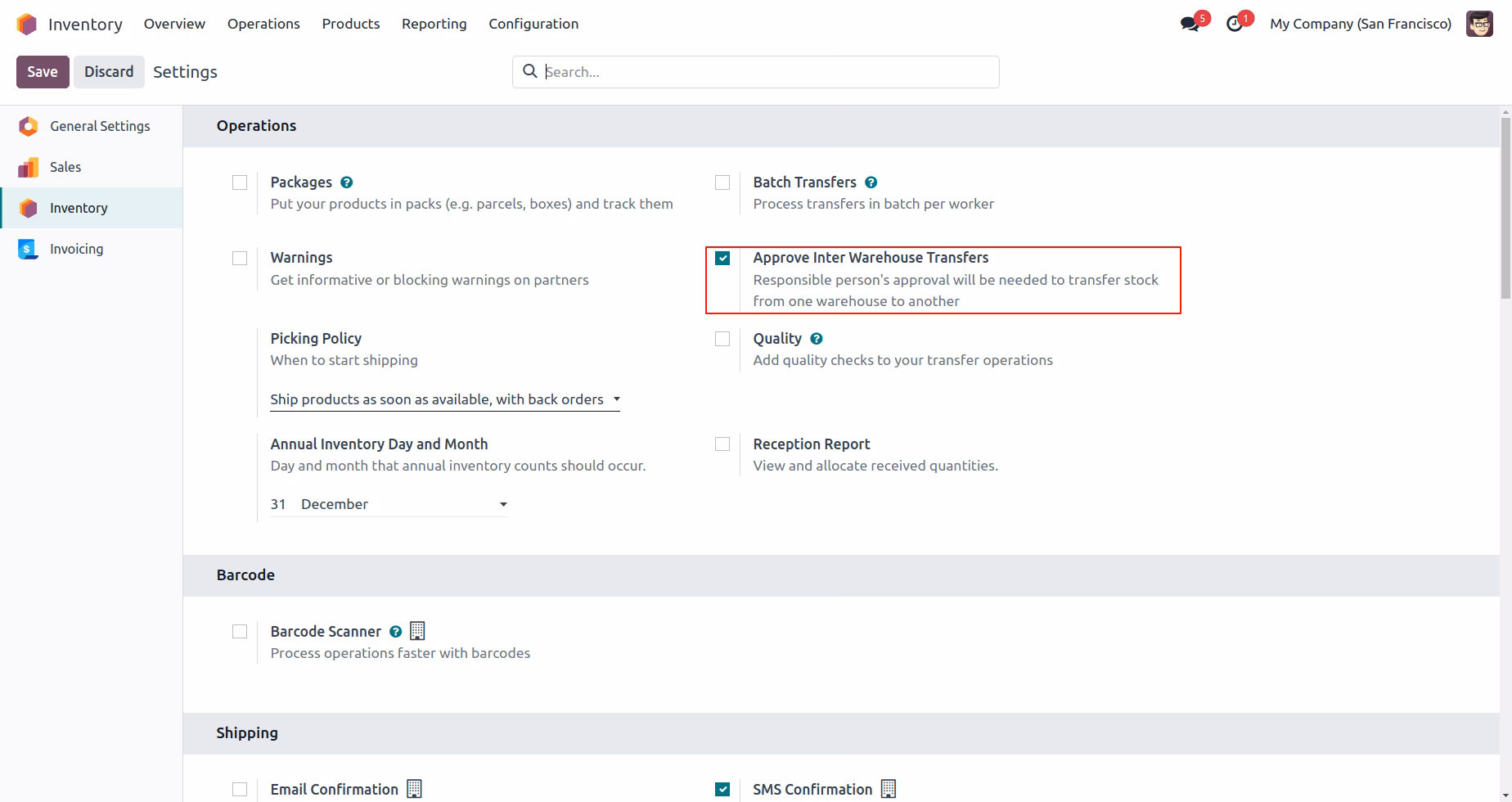Click the Packages help question icon
1512x802 pixels.
[346, 182]
